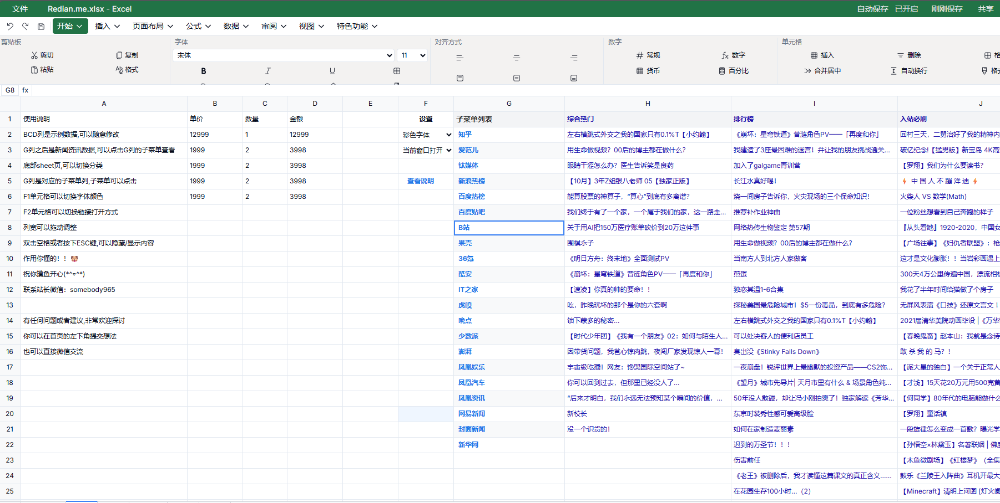The image size is (1000, 503).
Task: Click the 合并居中 merge and center button
Action: [x=821, y=71]
